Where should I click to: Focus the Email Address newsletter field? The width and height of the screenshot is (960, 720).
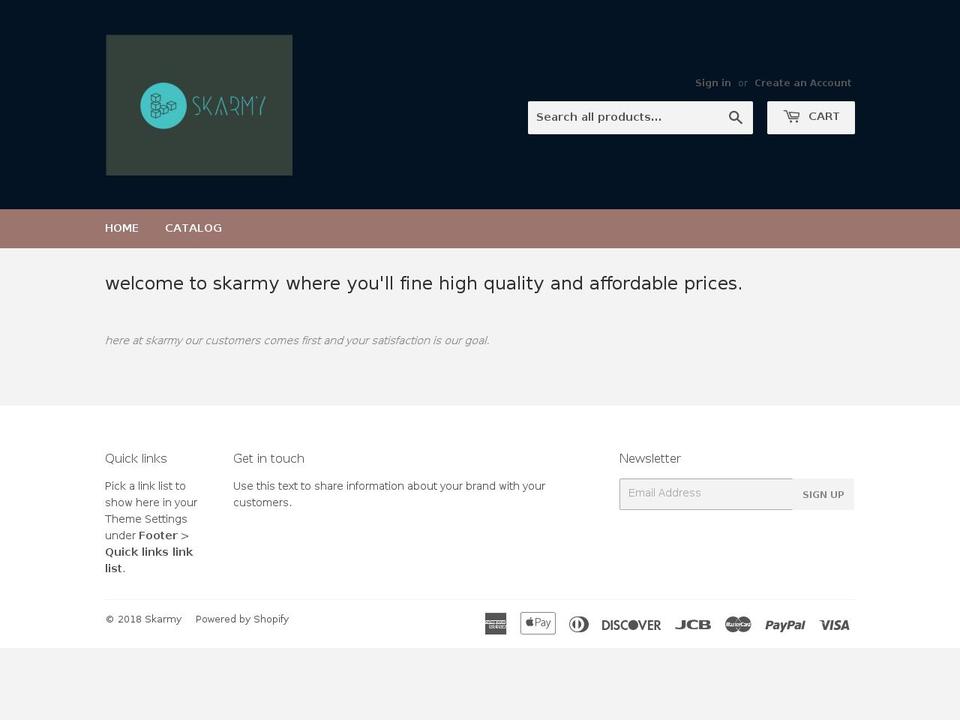tap(706, 494)
